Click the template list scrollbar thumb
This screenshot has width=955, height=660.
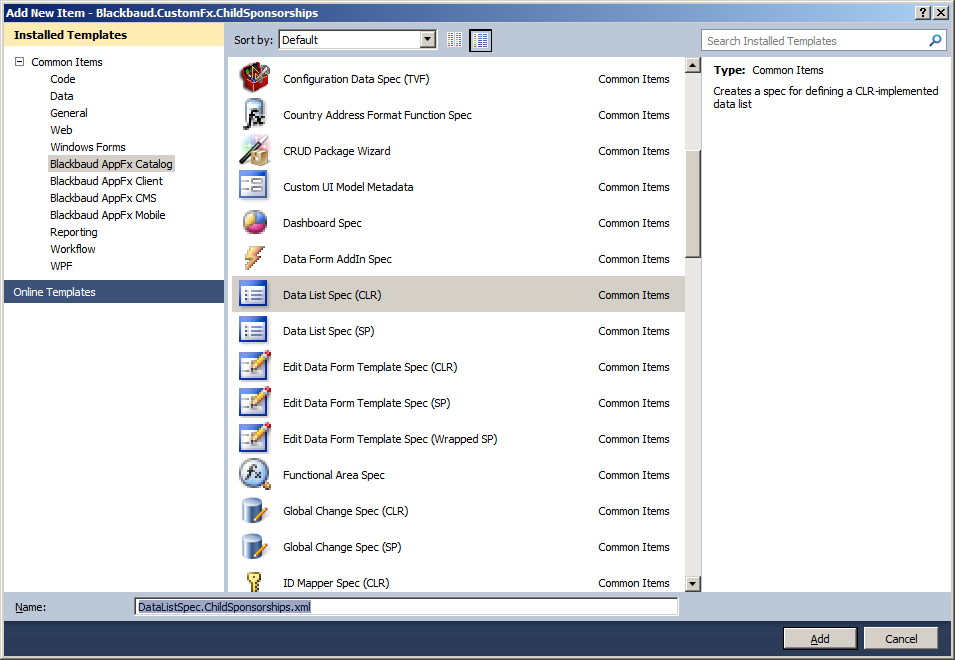click(x=692, y=204)
